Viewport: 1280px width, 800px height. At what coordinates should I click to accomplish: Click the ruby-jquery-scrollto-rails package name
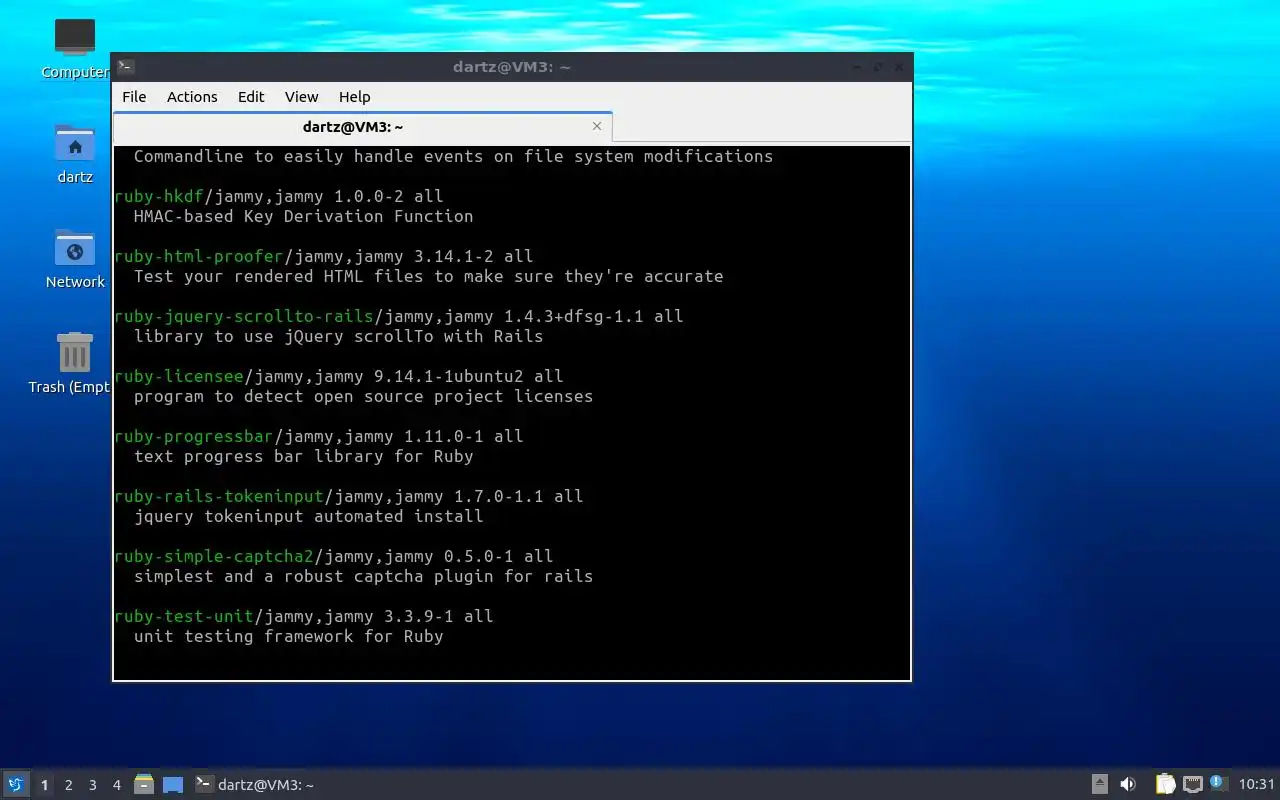[244, 316]
